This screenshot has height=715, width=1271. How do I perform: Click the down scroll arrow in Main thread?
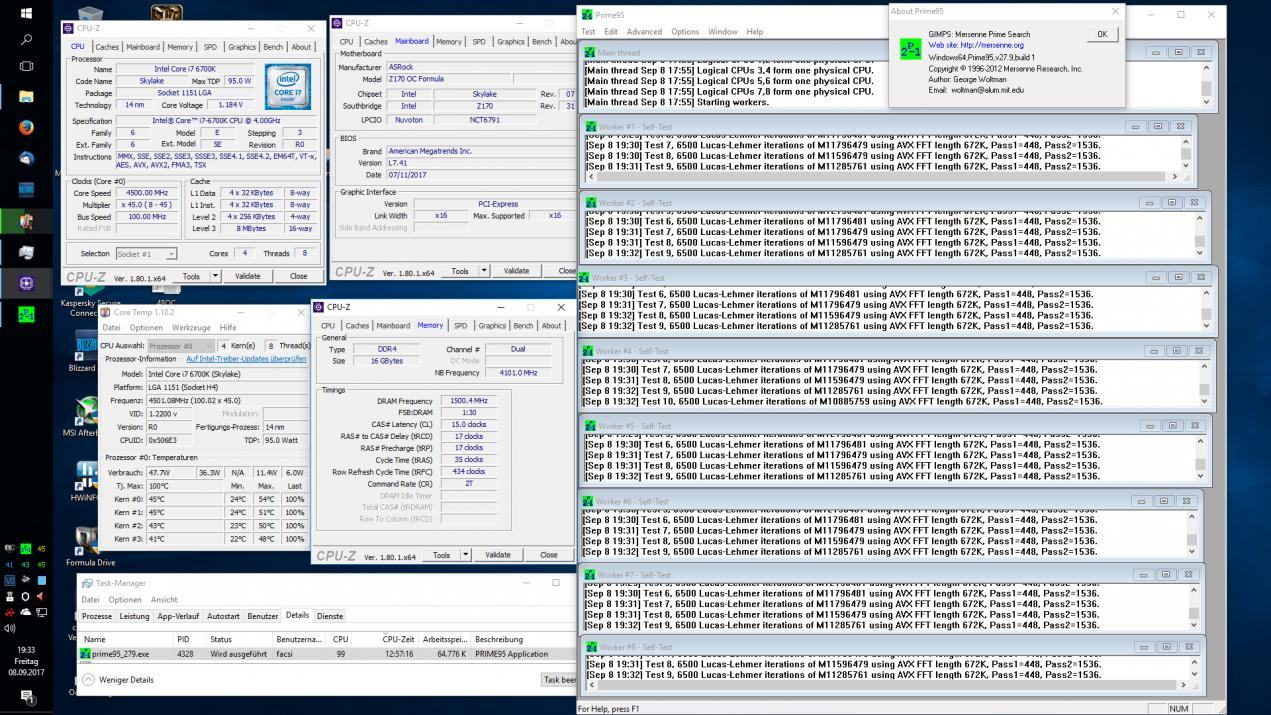[x=1205, y=101]
